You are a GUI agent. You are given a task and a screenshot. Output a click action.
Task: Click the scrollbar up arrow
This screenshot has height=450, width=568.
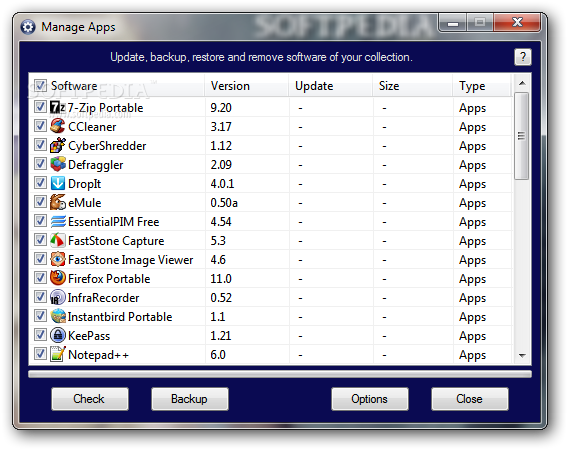pyautogui.click(x=522, y=83)
